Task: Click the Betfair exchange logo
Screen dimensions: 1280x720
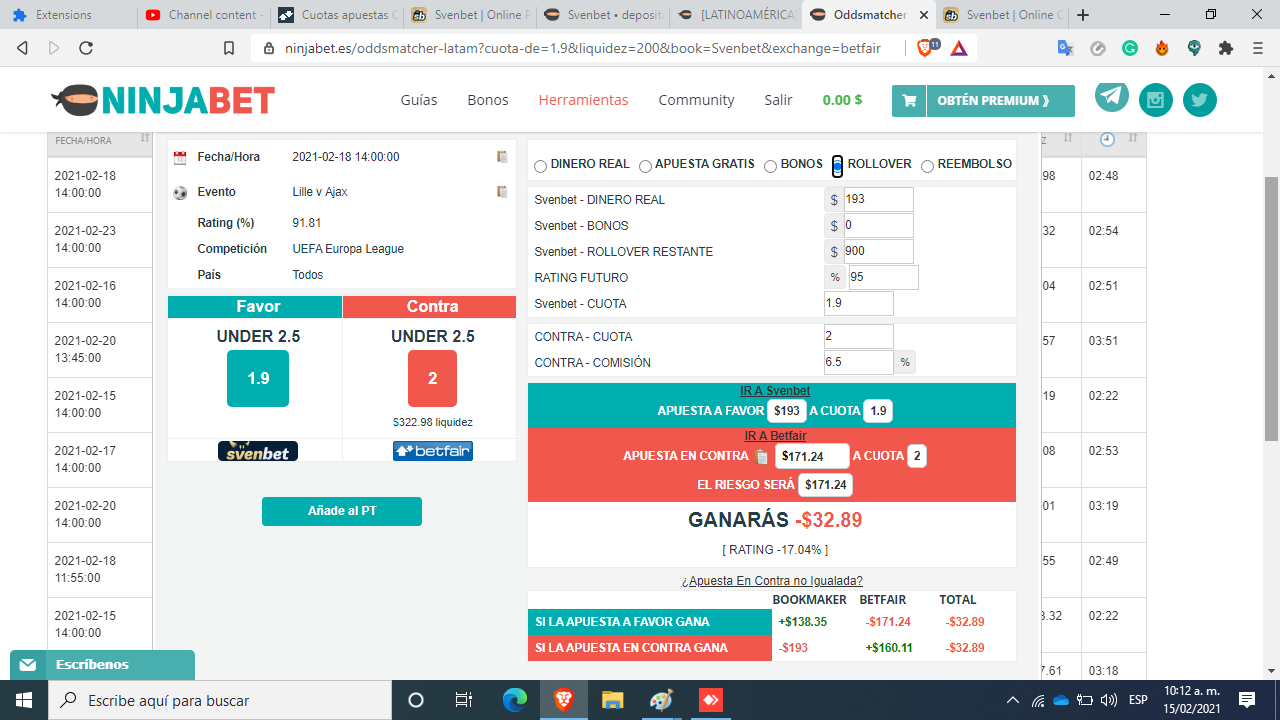Action: click(x=433, y=451)
